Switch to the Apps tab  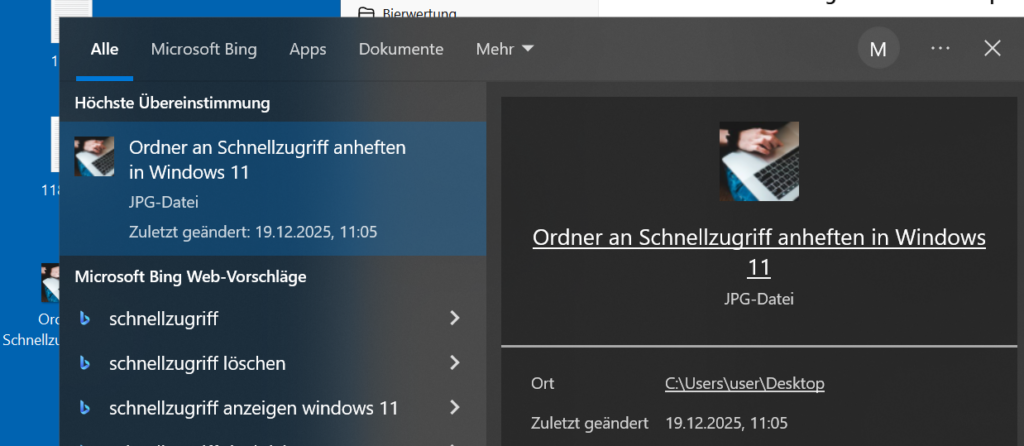(x=308, y=49)
